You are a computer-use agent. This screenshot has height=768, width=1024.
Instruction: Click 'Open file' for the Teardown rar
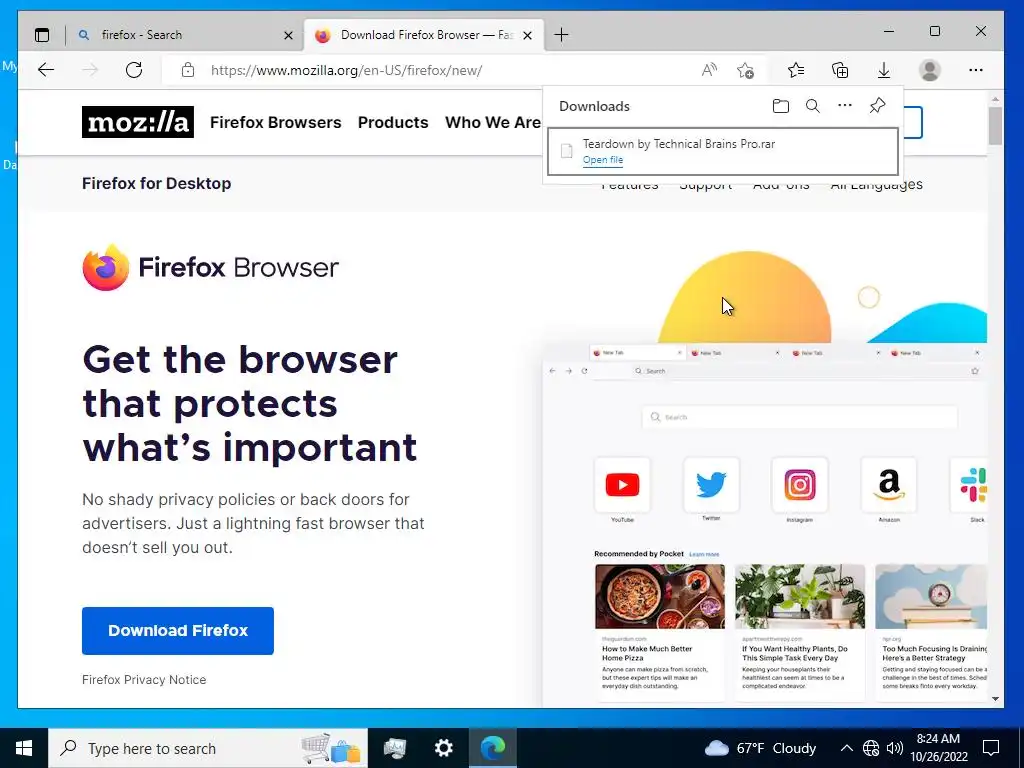click(603, 160)
